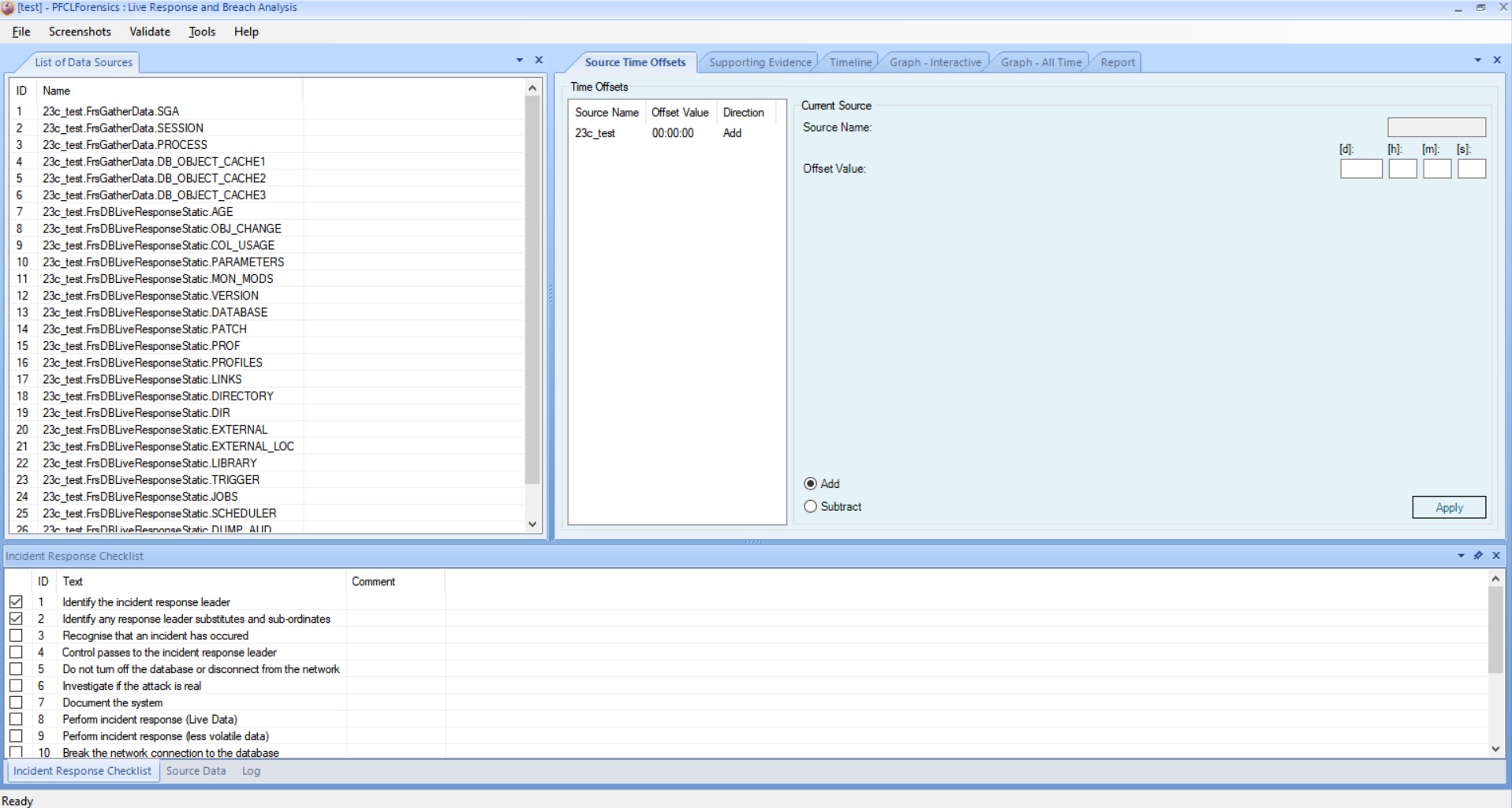Image resolution: width=1512 pixels, height=808 pixels.
Task: Select the Source Time Offsets tab
Action: click(635, 62)
